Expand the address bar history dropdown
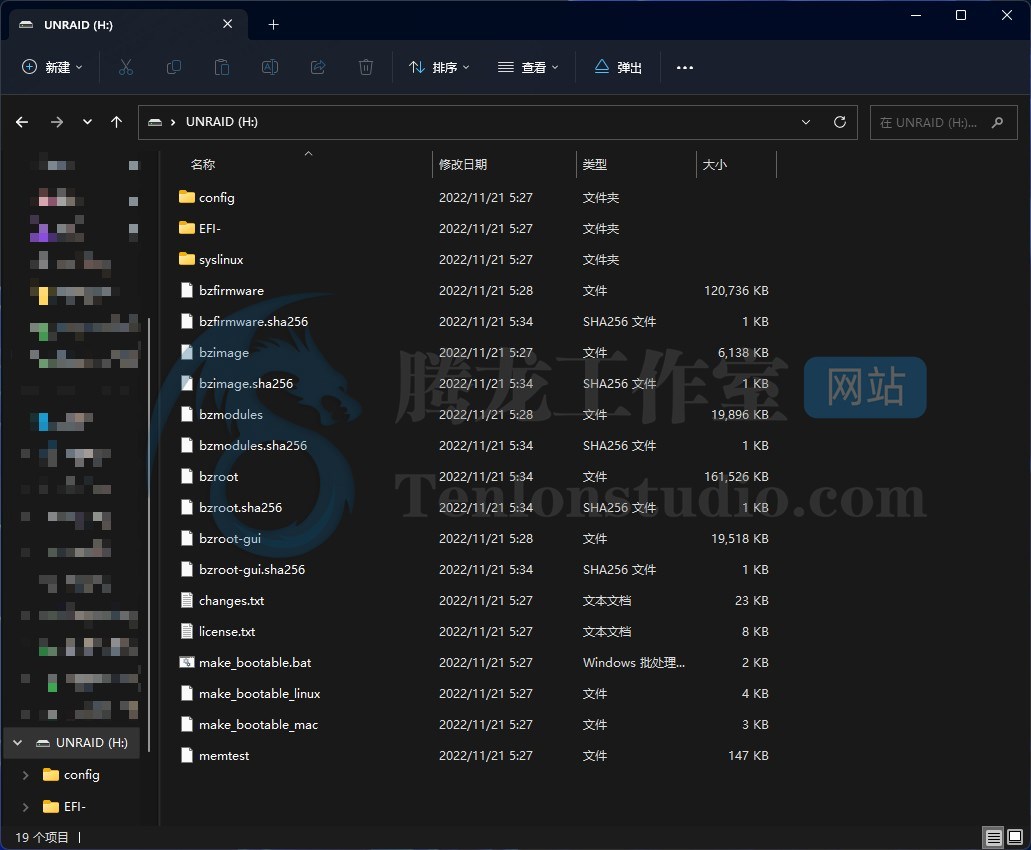 (x=805, y=122)
